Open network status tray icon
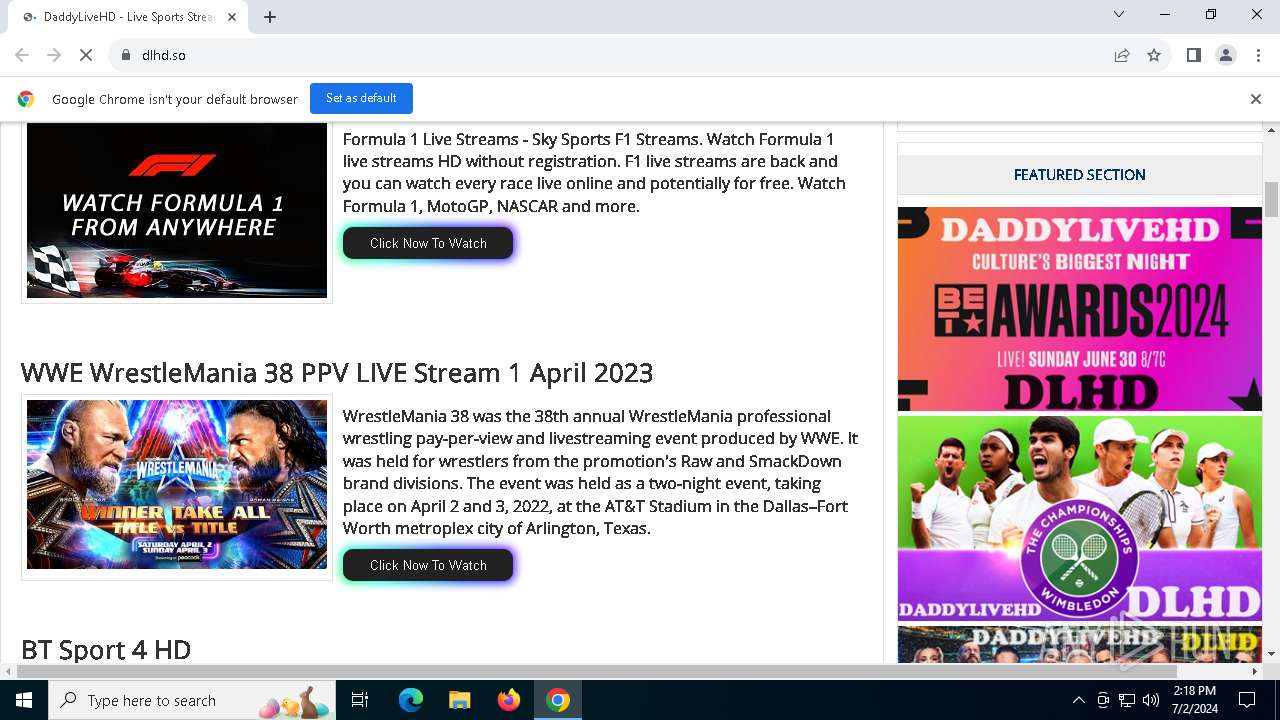Screen dimensions: 1280x720 click(x=1127, y=700)
